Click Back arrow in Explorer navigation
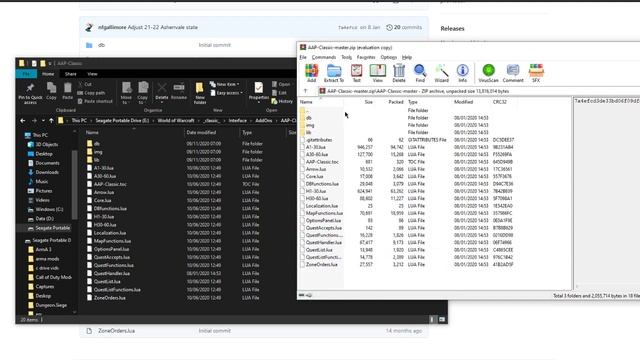This screenshot has height=360, width=640. point(23,120)
